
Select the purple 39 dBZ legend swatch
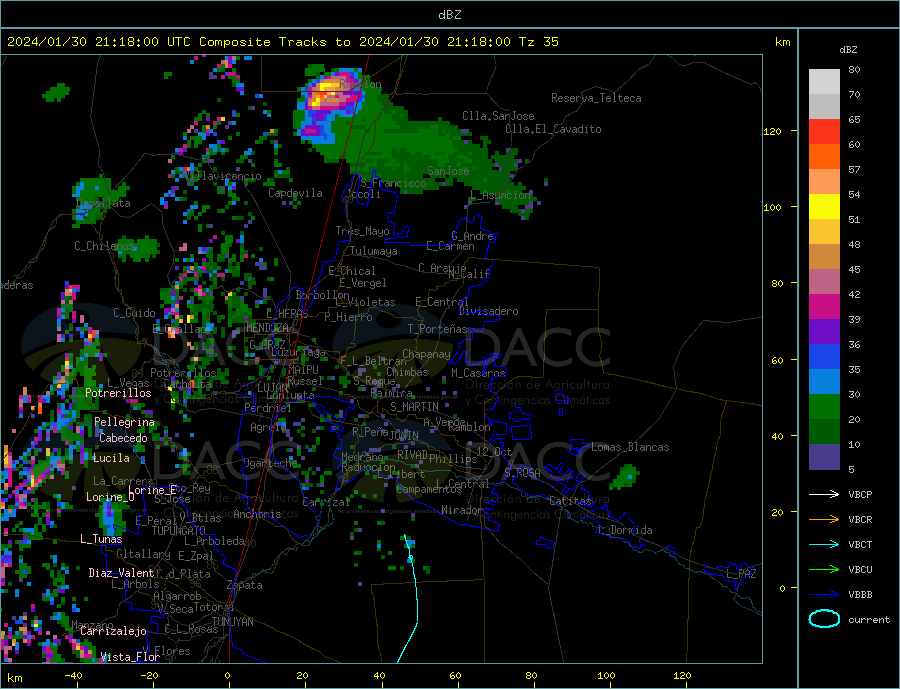824,331
